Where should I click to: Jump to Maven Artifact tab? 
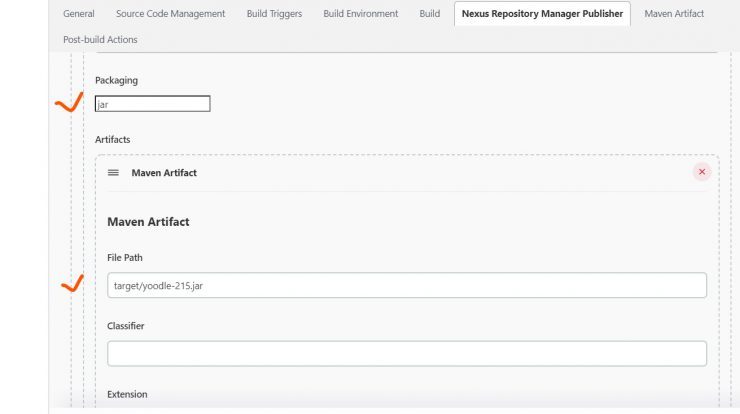674,14
